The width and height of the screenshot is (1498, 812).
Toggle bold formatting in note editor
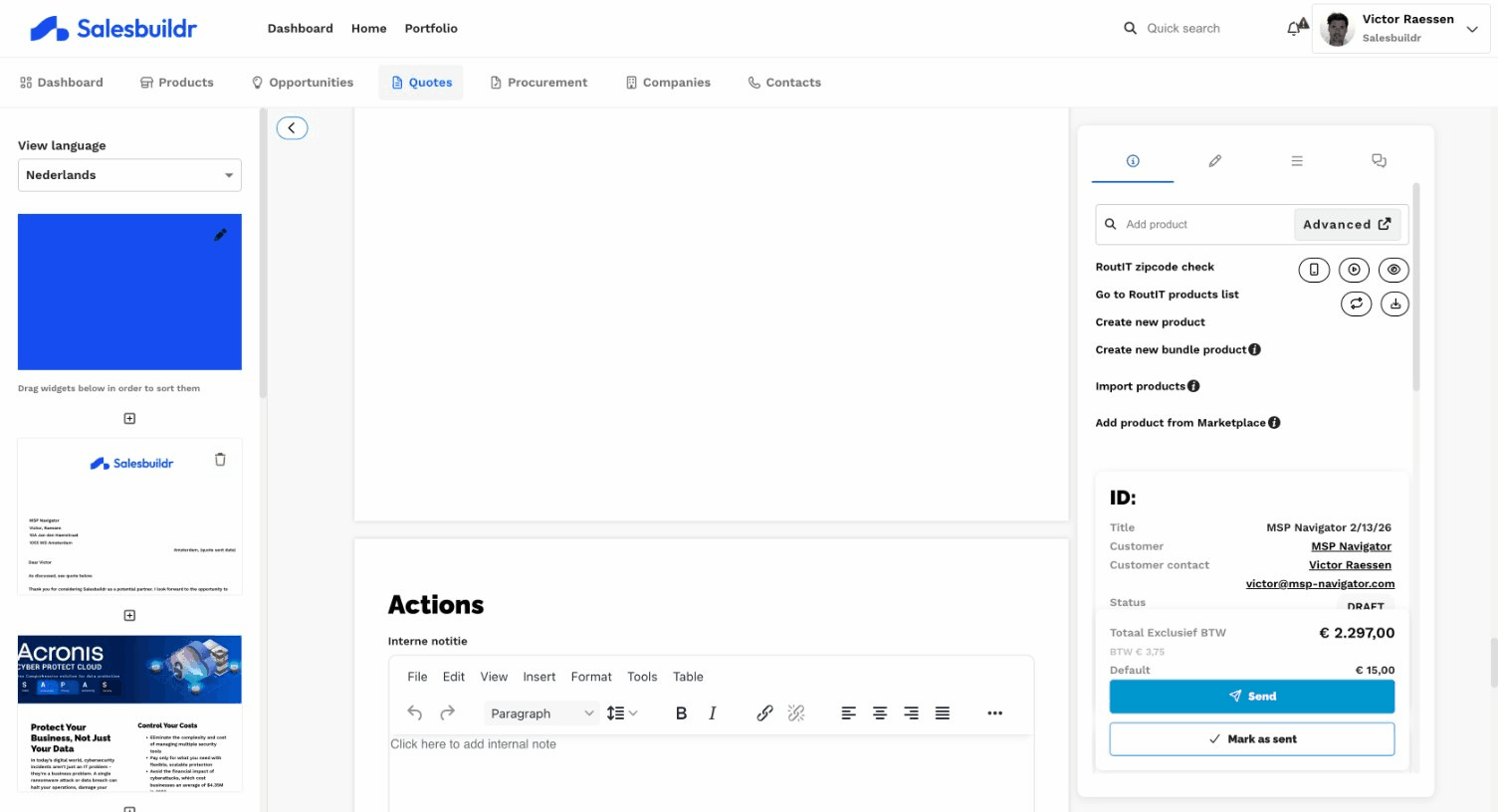click(x=681, y=712)
